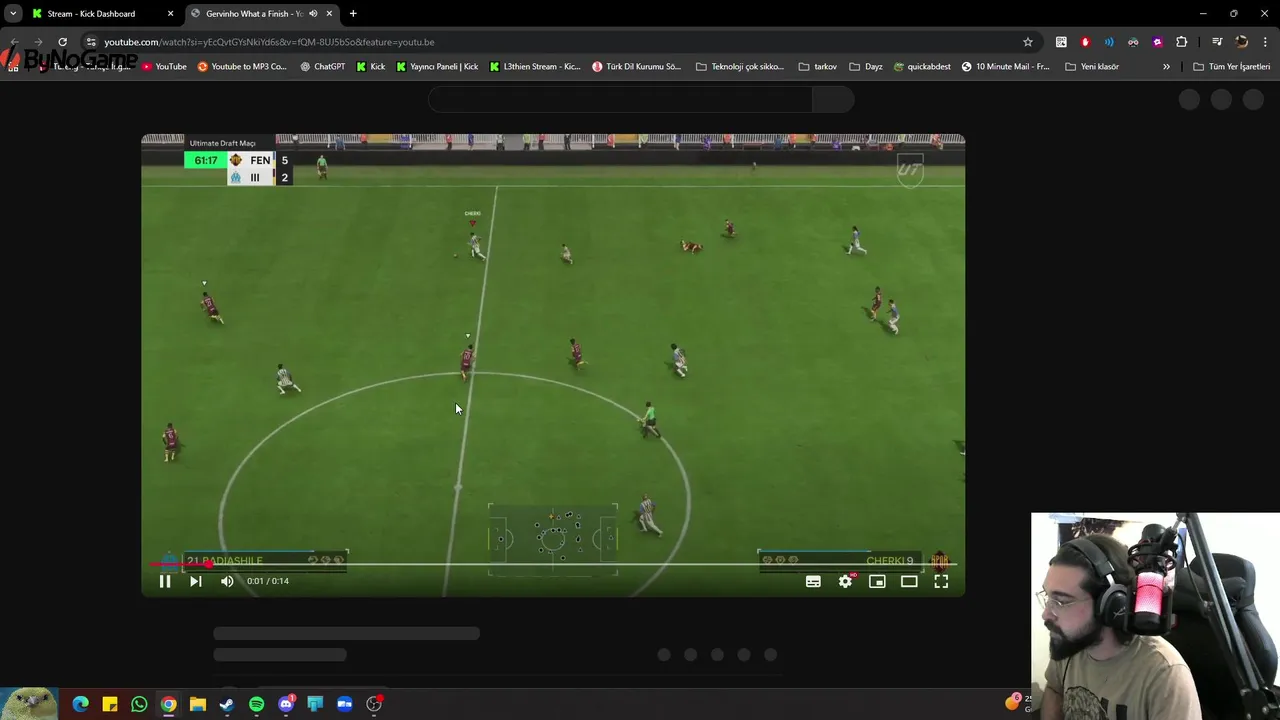Expand the Yeni klasör bookmark folder
Screen dimensions: 1280x720
click(x=1092, y=67)
